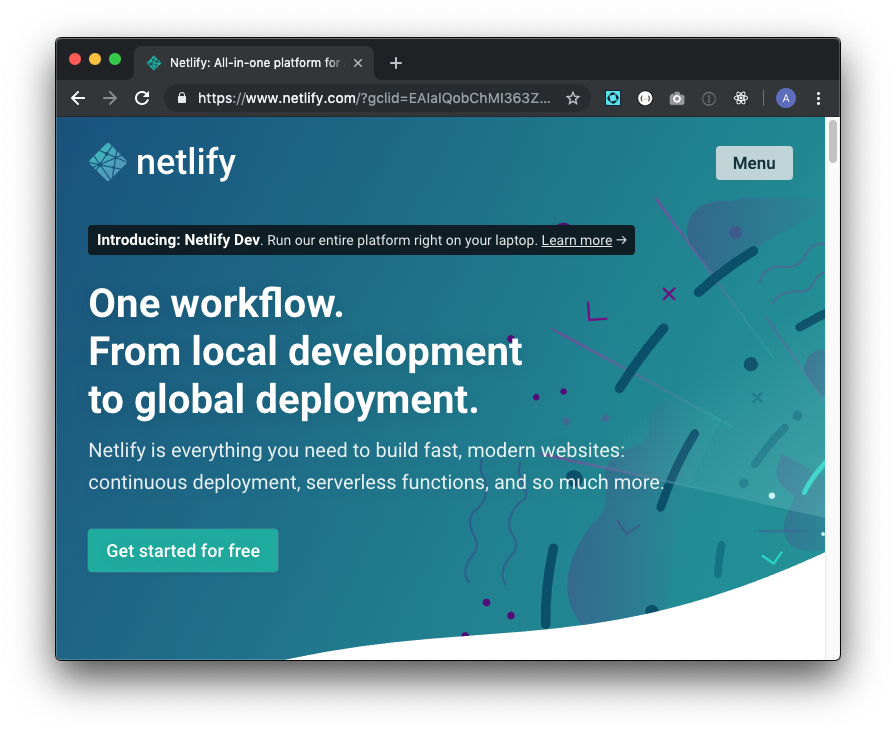Open the profile avatar labeled A
The width and height of the screenshot is (896, 734).
786,98
